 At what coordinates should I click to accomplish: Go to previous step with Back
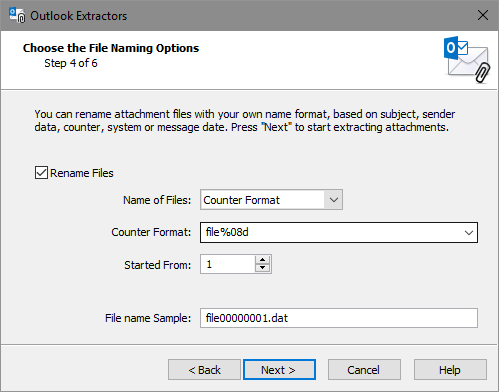[204, 370]
